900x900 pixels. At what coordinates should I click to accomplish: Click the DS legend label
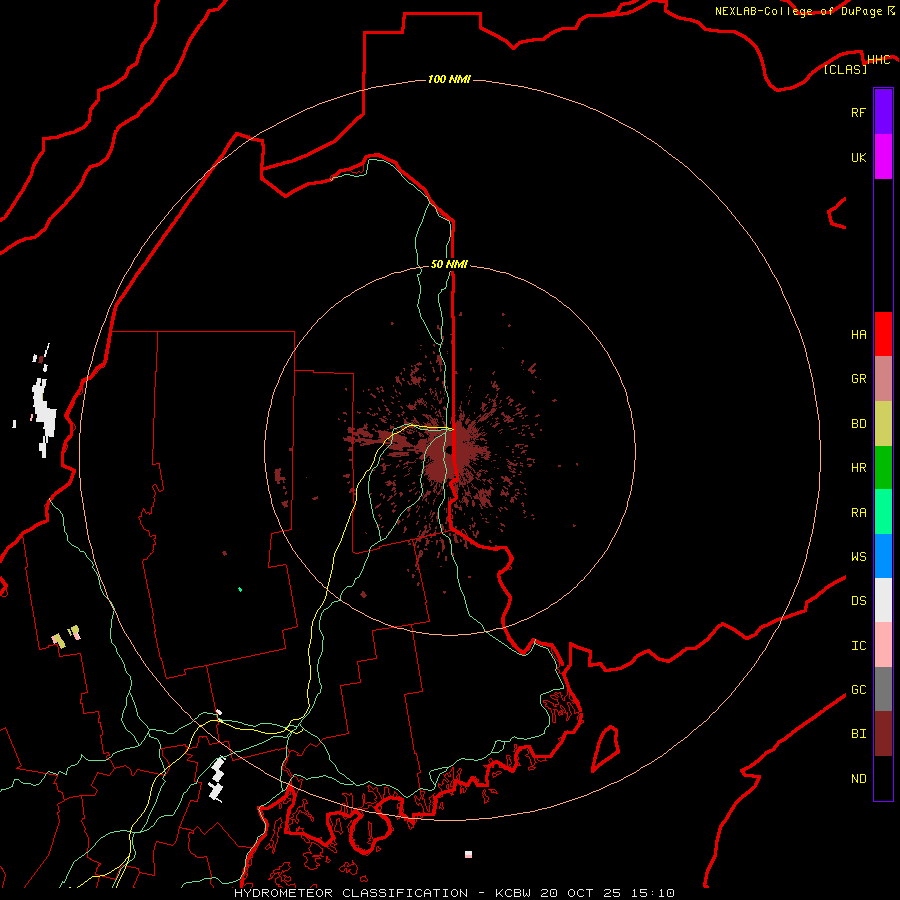click(858, 601)
